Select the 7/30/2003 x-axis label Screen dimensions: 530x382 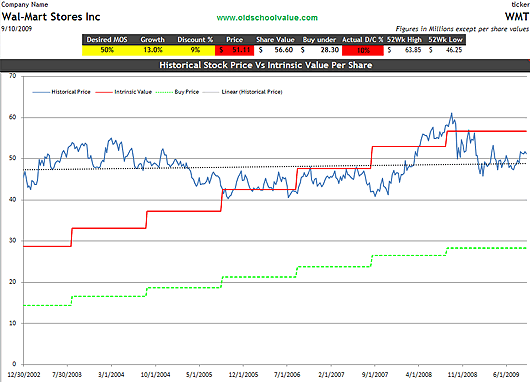[x=67, y=375]
